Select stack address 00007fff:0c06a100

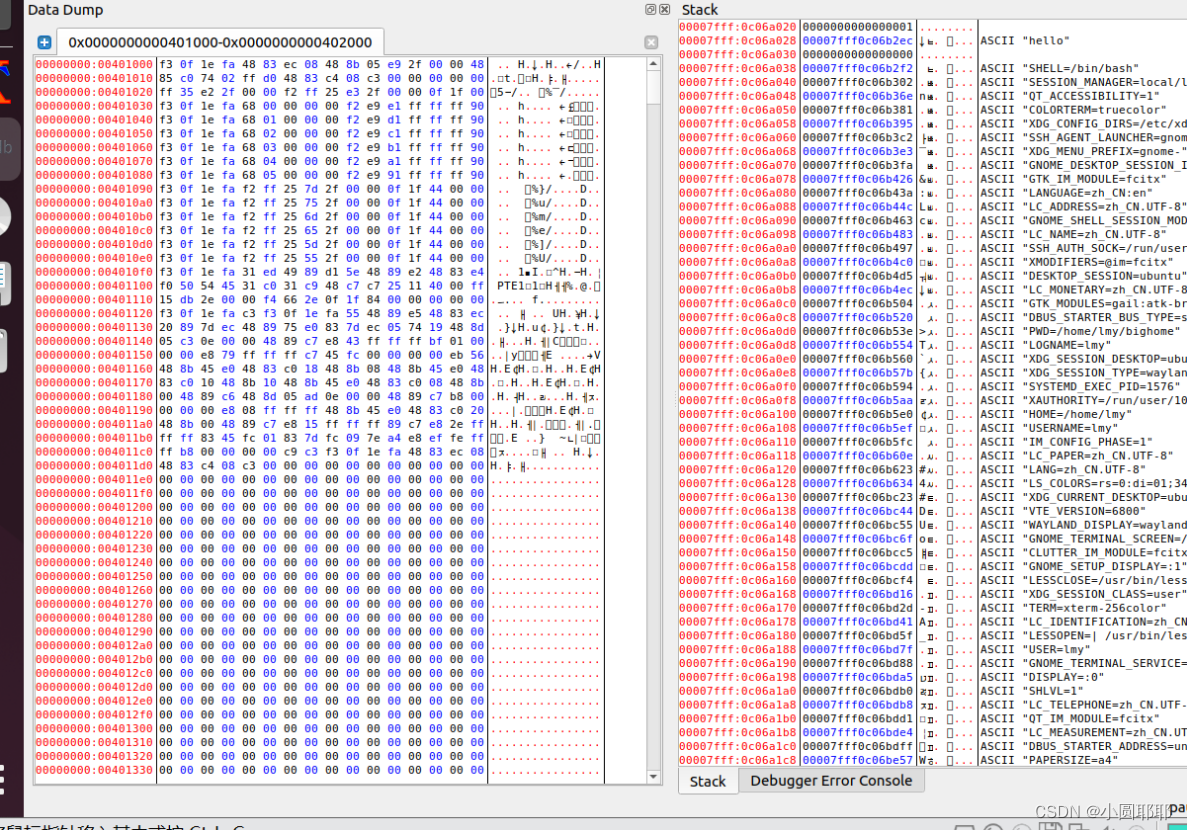(738, 414)
